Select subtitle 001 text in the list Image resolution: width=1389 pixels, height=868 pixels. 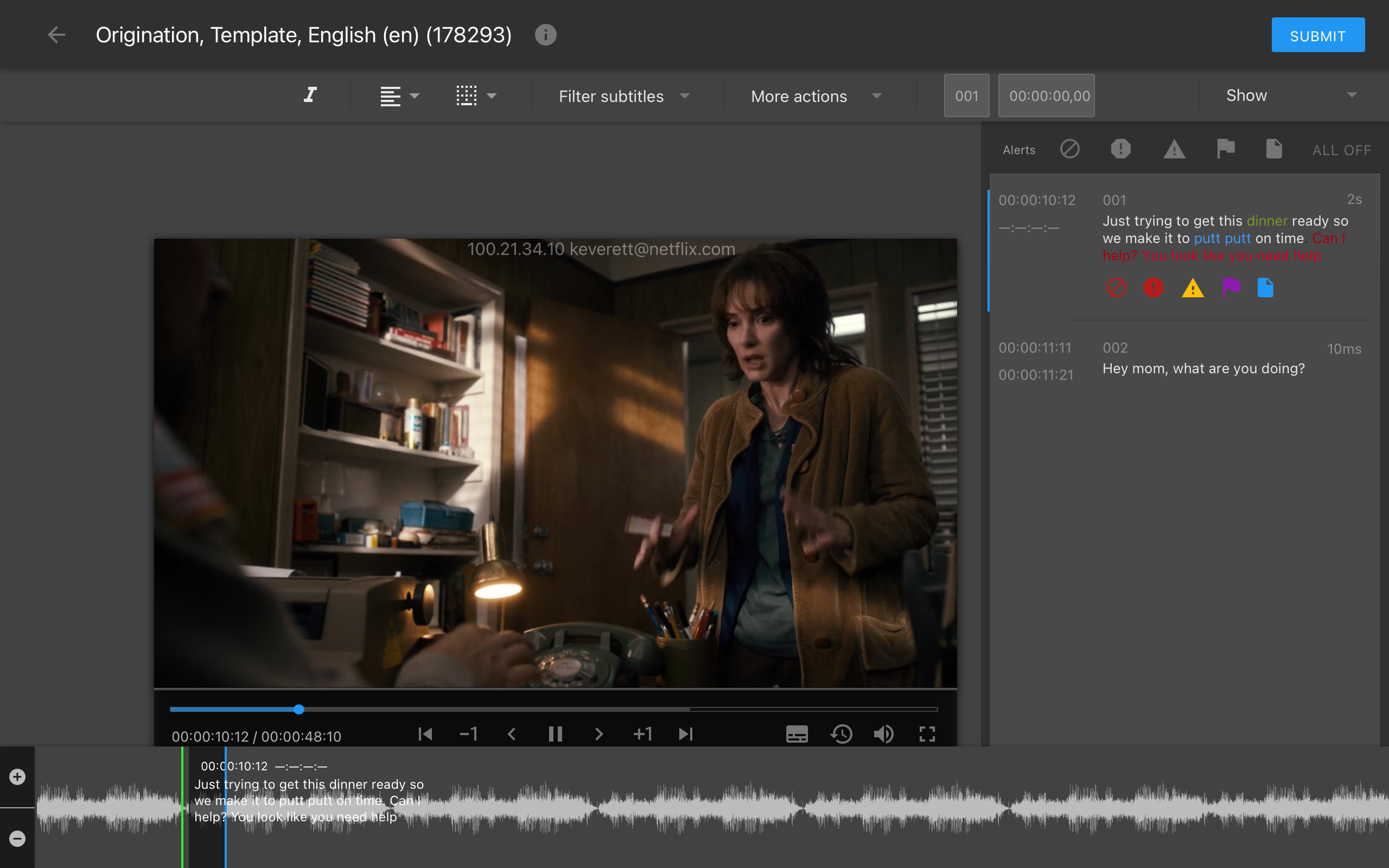(1226, 238)
